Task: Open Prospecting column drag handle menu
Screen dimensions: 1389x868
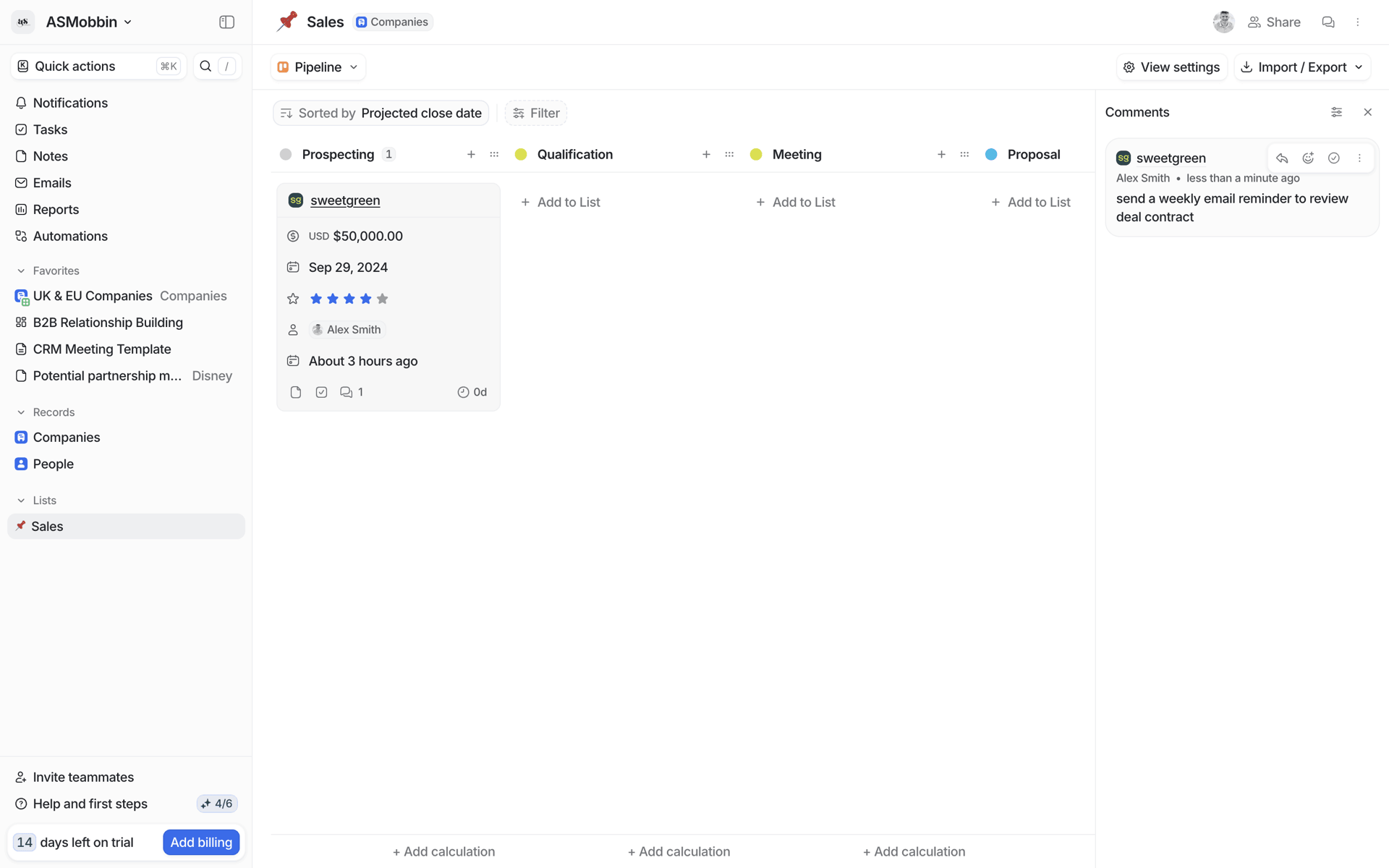Action: point(494,155)
